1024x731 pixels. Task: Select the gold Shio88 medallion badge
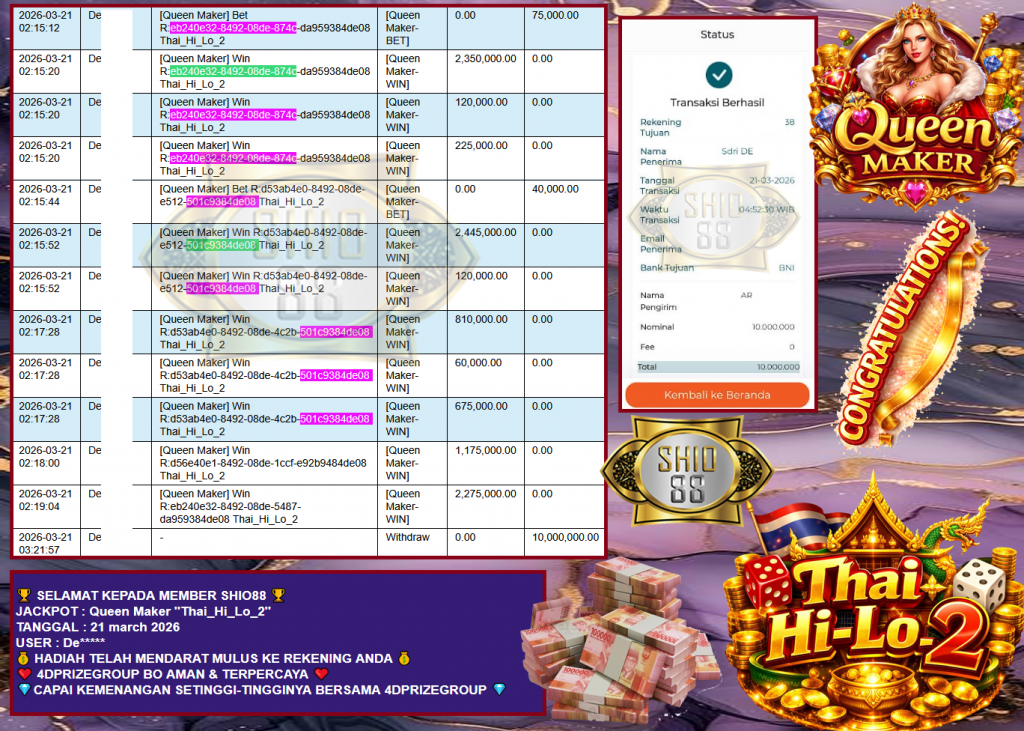click(x=686, y=470)
